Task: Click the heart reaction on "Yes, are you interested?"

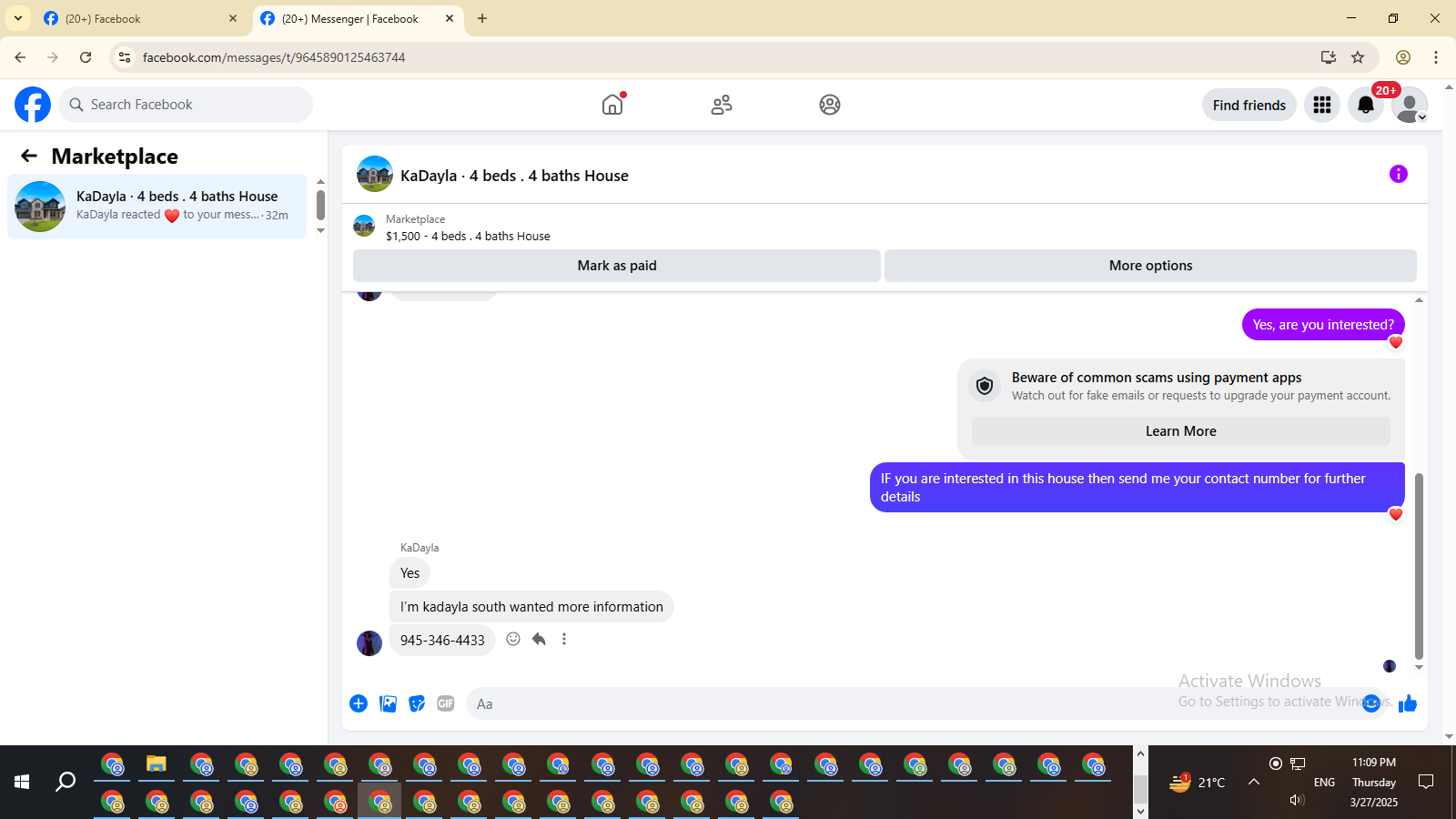Action: click(x=1396, y=343)
